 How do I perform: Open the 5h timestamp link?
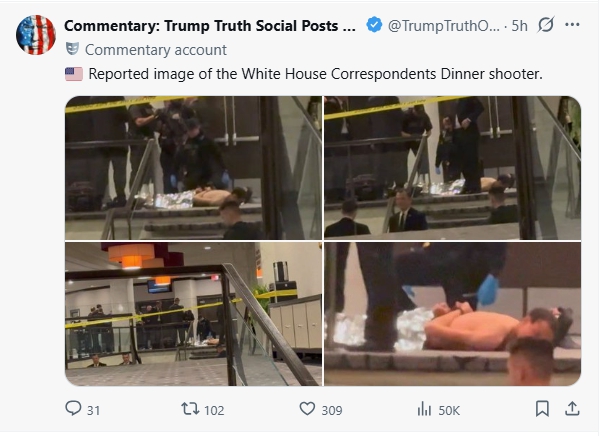click(519, 26)
